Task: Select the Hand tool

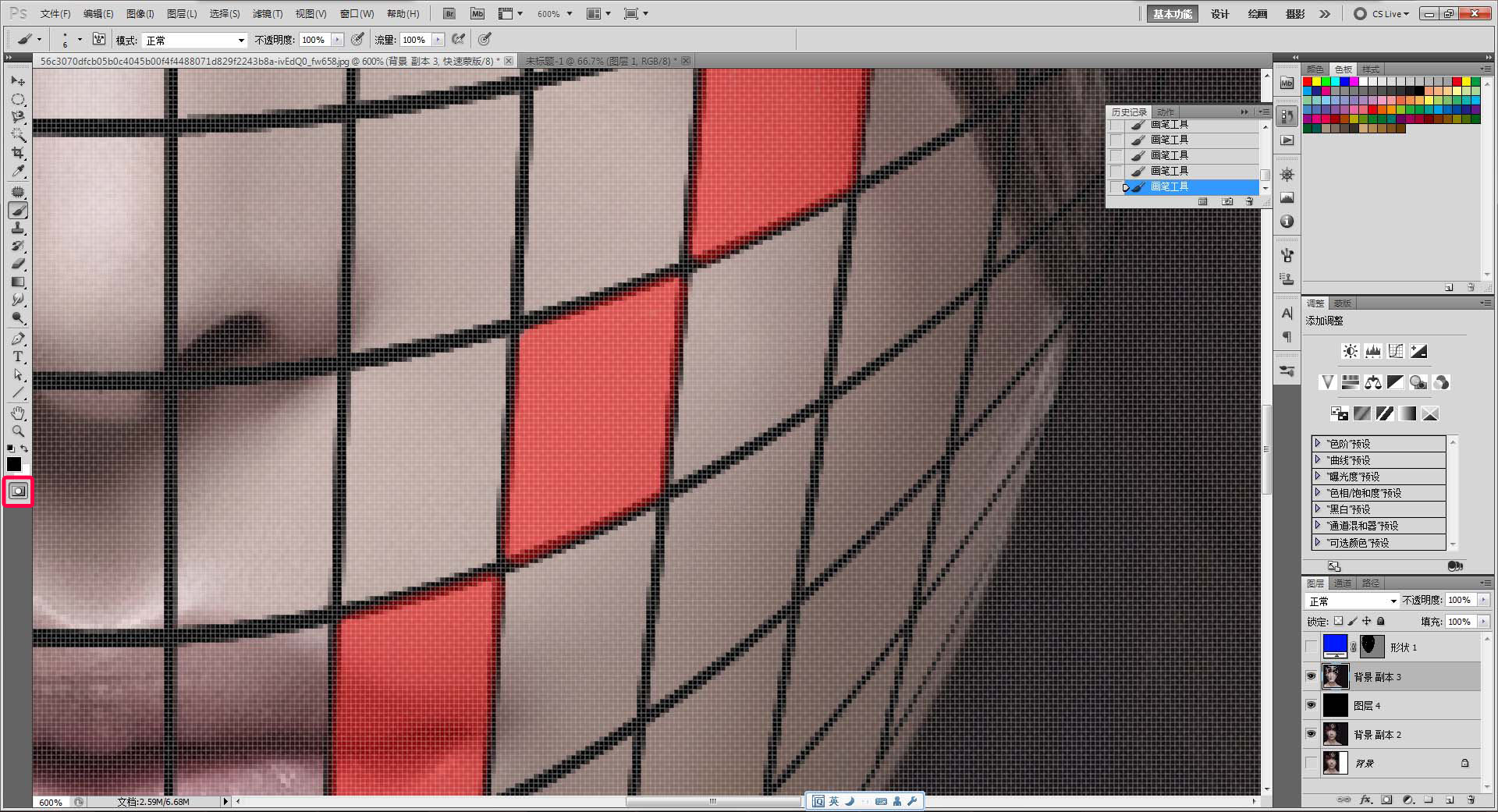Action: pos(17,413)
